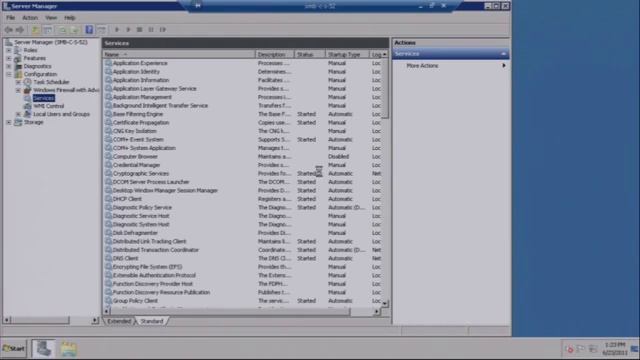The width and height of the screenshot is (640, 360).
Task: Expand the Roles tree node
Action: [9, 50]
